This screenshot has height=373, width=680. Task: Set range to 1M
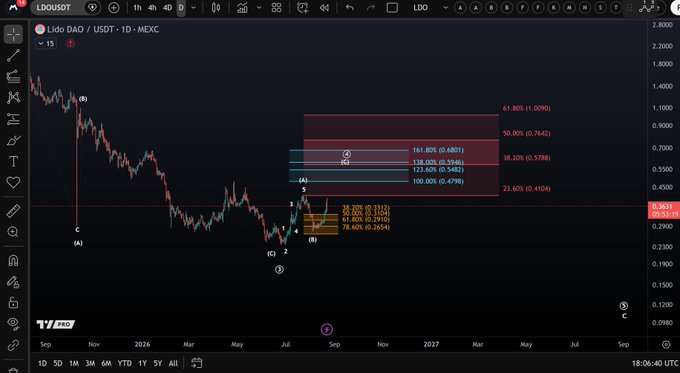74,363
